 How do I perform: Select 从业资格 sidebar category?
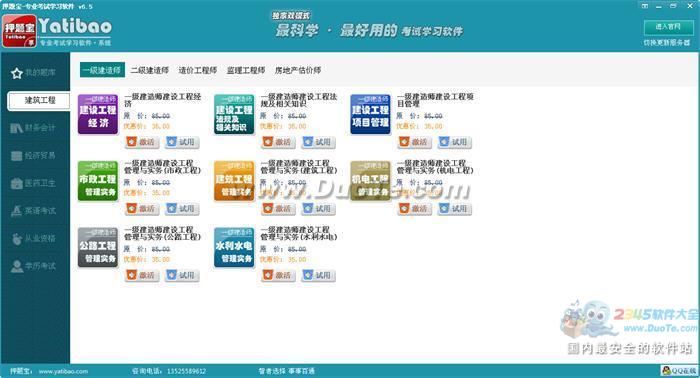pyautogui.click(x=33, y=238)
